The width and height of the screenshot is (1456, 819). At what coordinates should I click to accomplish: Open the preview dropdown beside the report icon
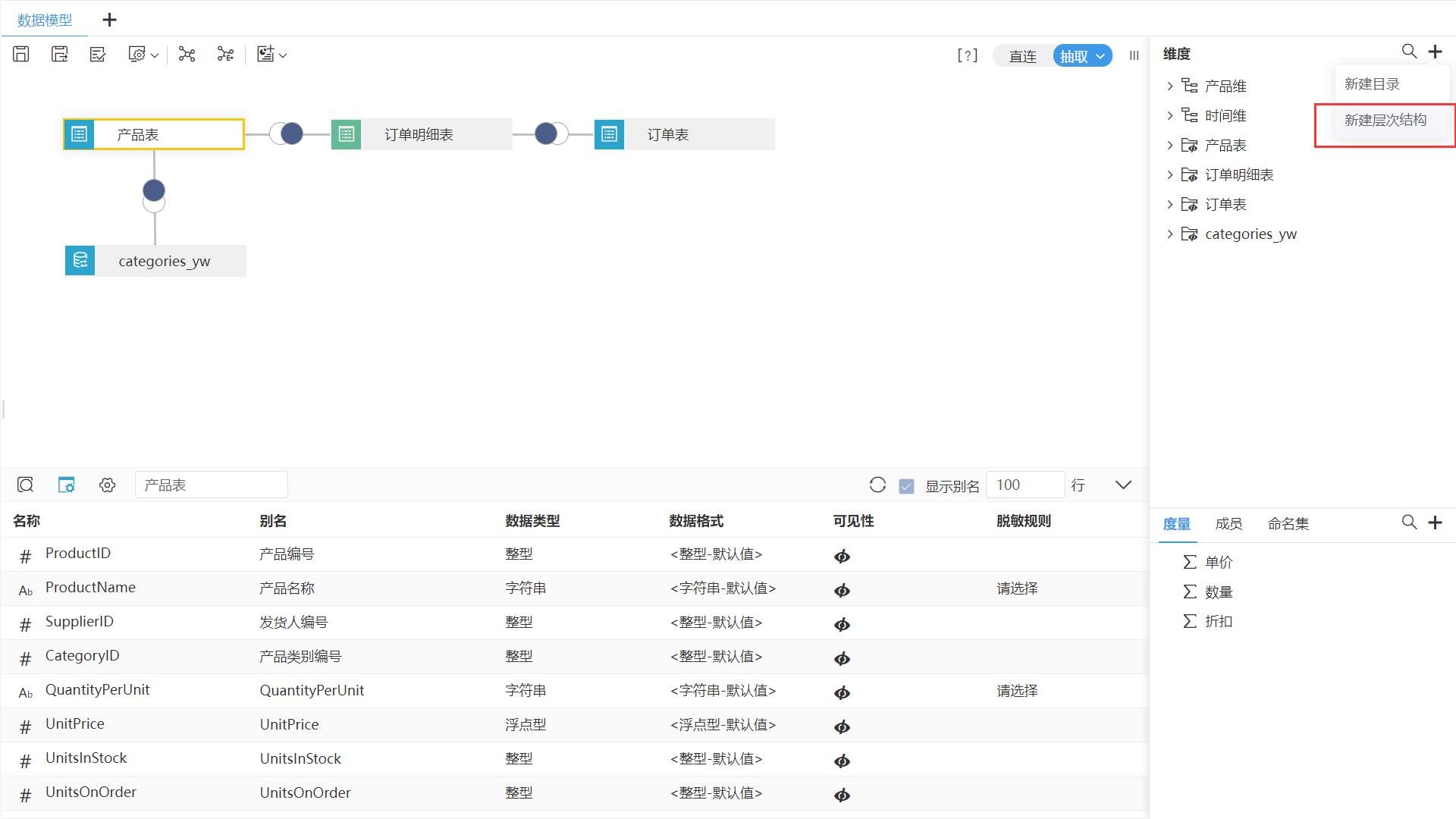point(282,55)
